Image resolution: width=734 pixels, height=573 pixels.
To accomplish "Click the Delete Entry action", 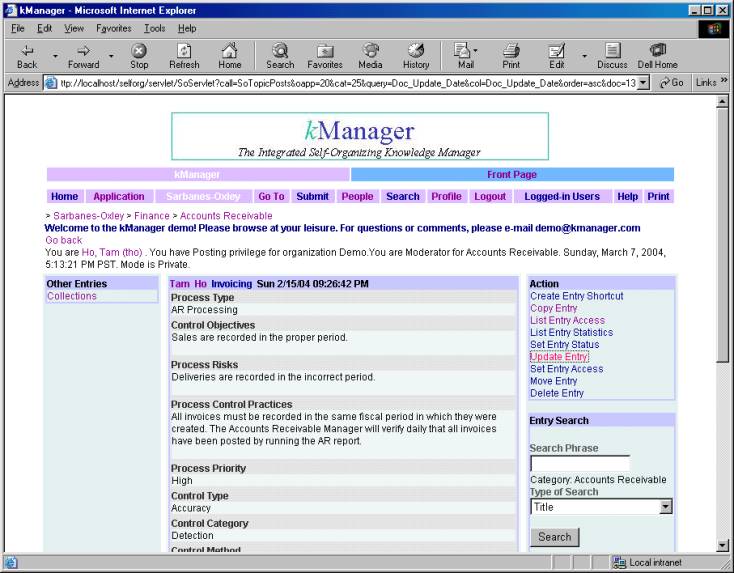I will 557,393.
